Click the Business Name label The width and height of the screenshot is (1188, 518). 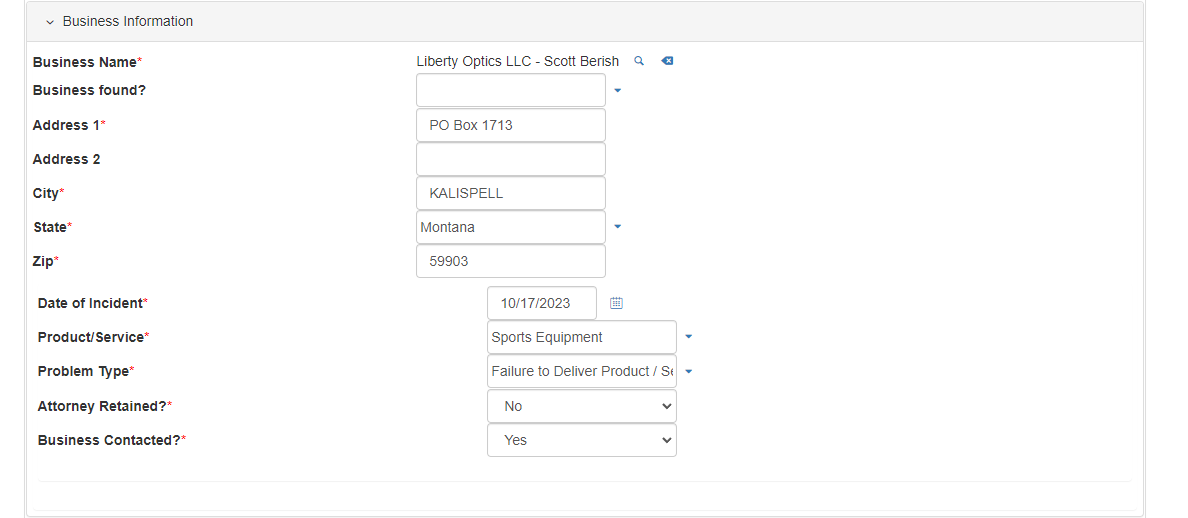coord(87,62)
